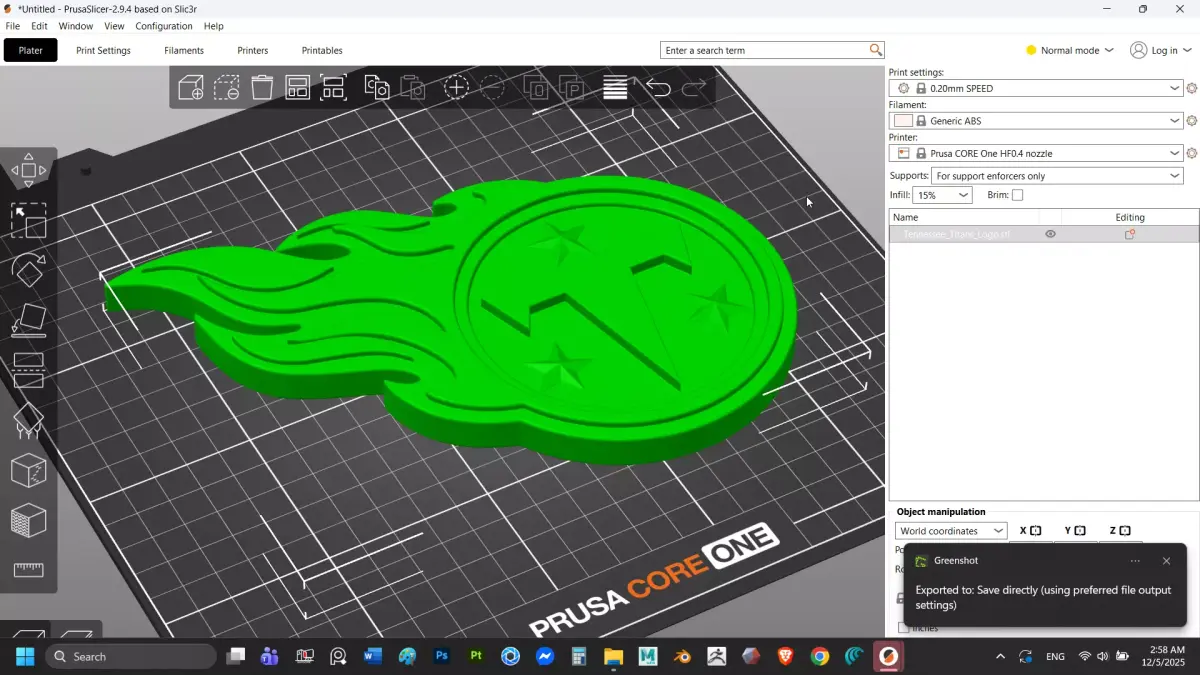Open the Normal mode dropdown
This screenshot has width=1200, height=675.
tap(1069, 50)
